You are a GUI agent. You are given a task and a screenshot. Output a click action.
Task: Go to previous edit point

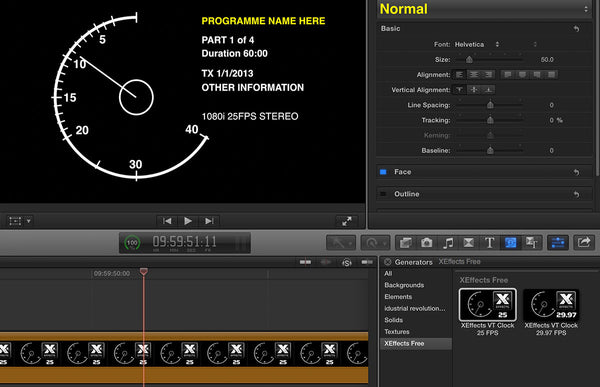167,221
